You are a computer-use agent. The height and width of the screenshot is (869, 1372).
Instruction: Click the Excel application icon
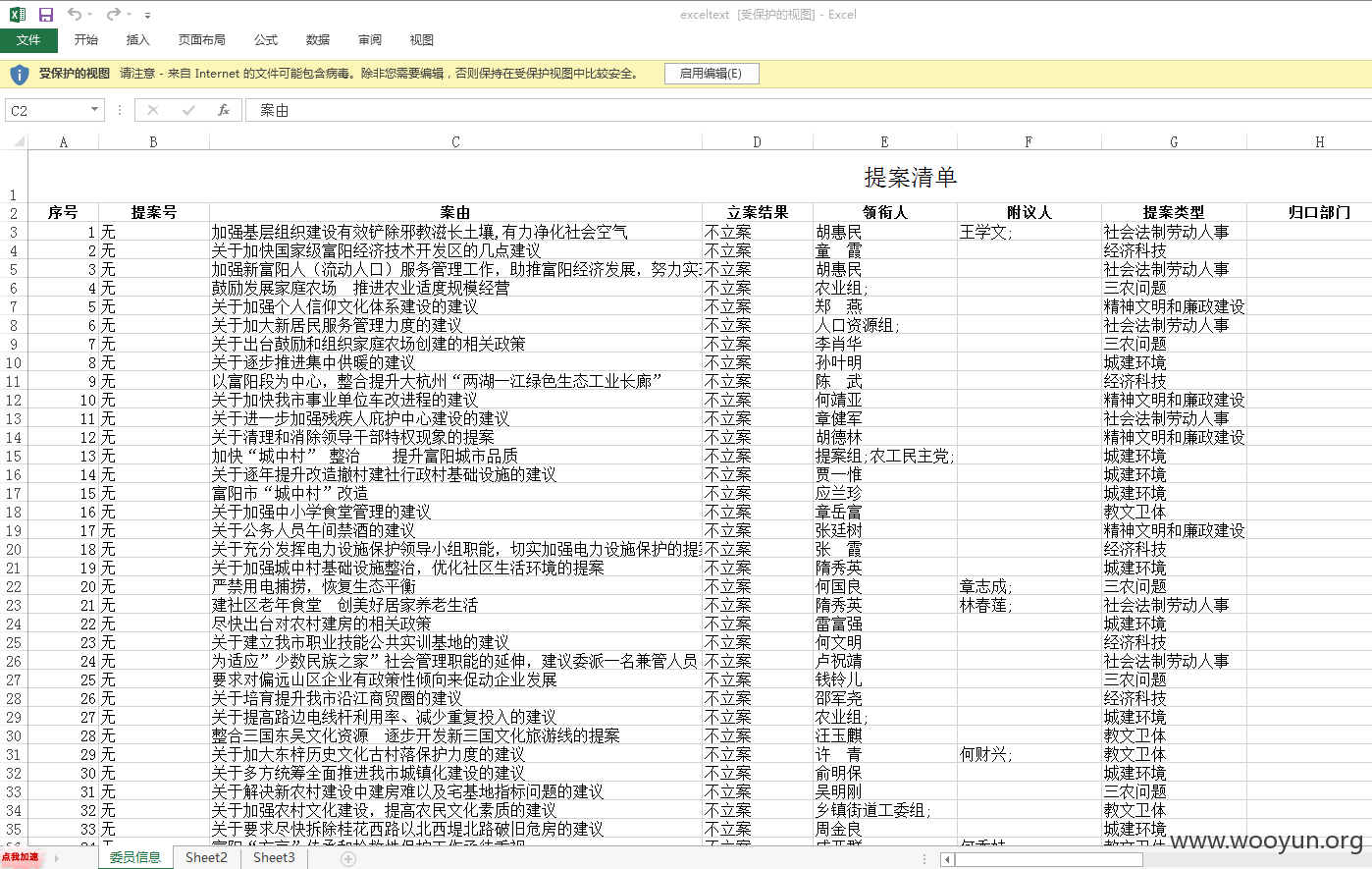[18, 15]
